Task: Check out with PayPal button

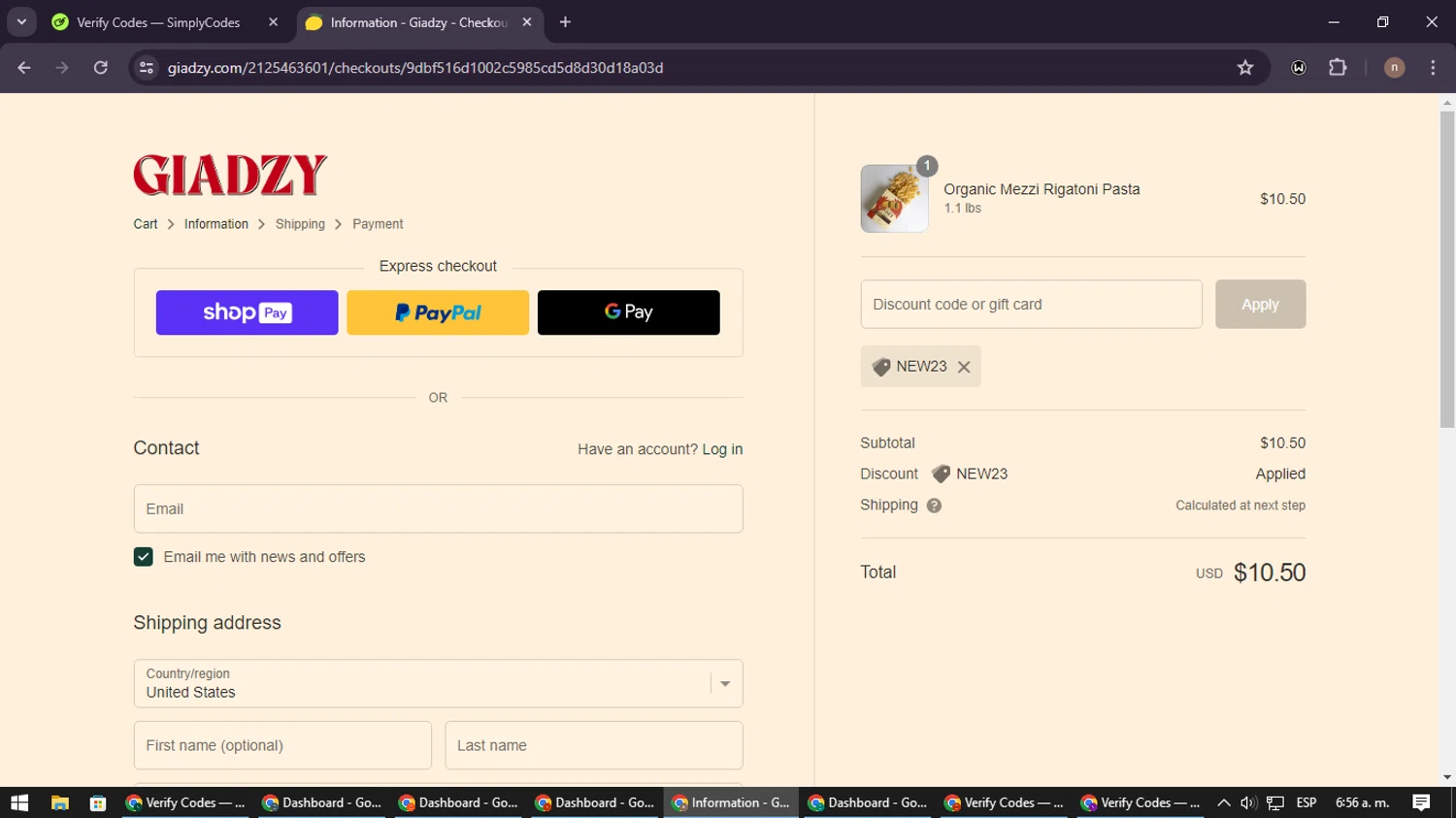Action: [x=438, y=312]
